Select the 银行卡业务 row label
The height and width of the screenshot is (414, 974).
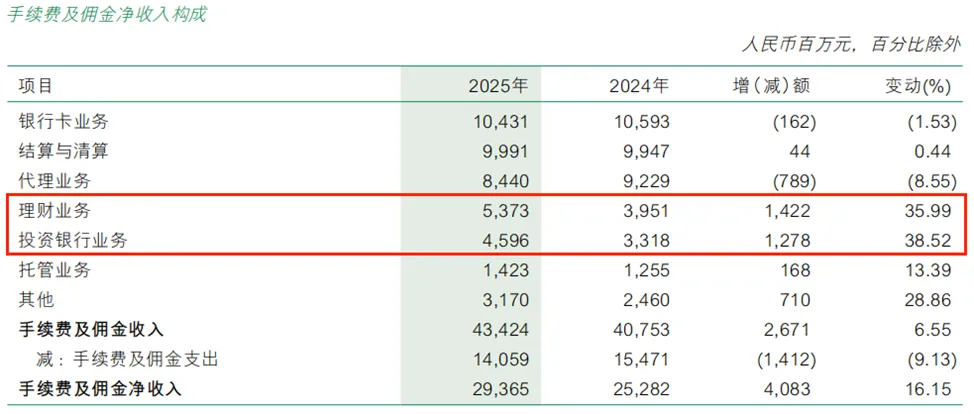coord(64,121)
